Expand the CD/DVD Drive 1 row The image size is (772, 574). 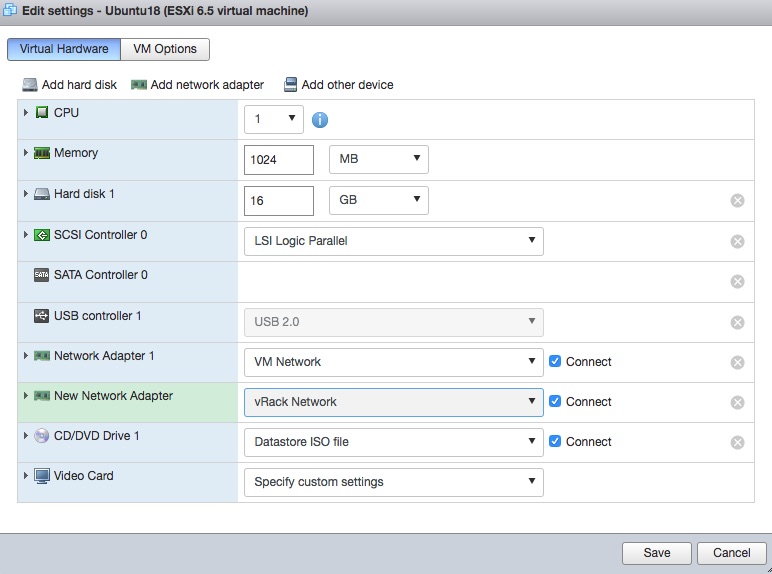26,435
